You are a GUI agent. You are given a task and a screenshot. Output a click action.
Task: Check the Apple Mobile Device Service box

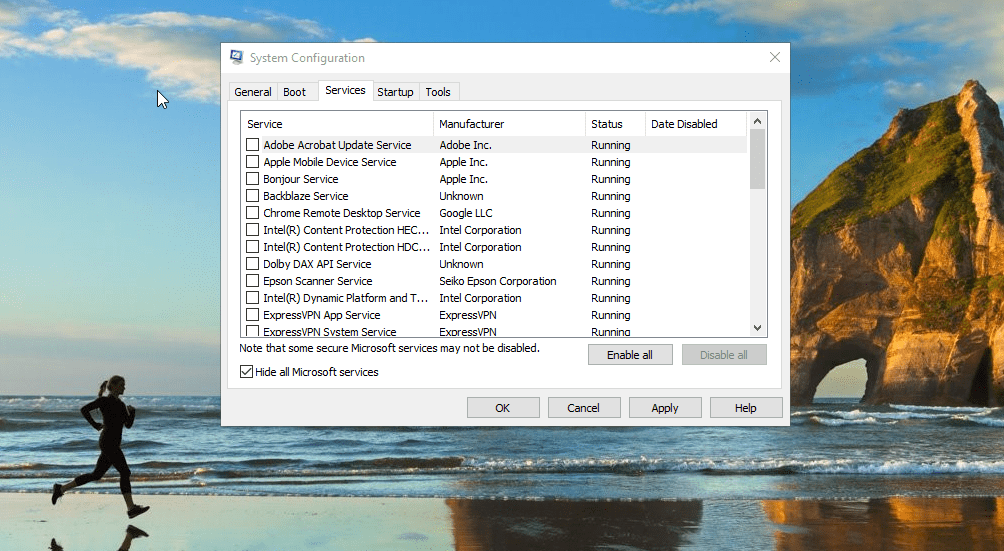[253, 162]
